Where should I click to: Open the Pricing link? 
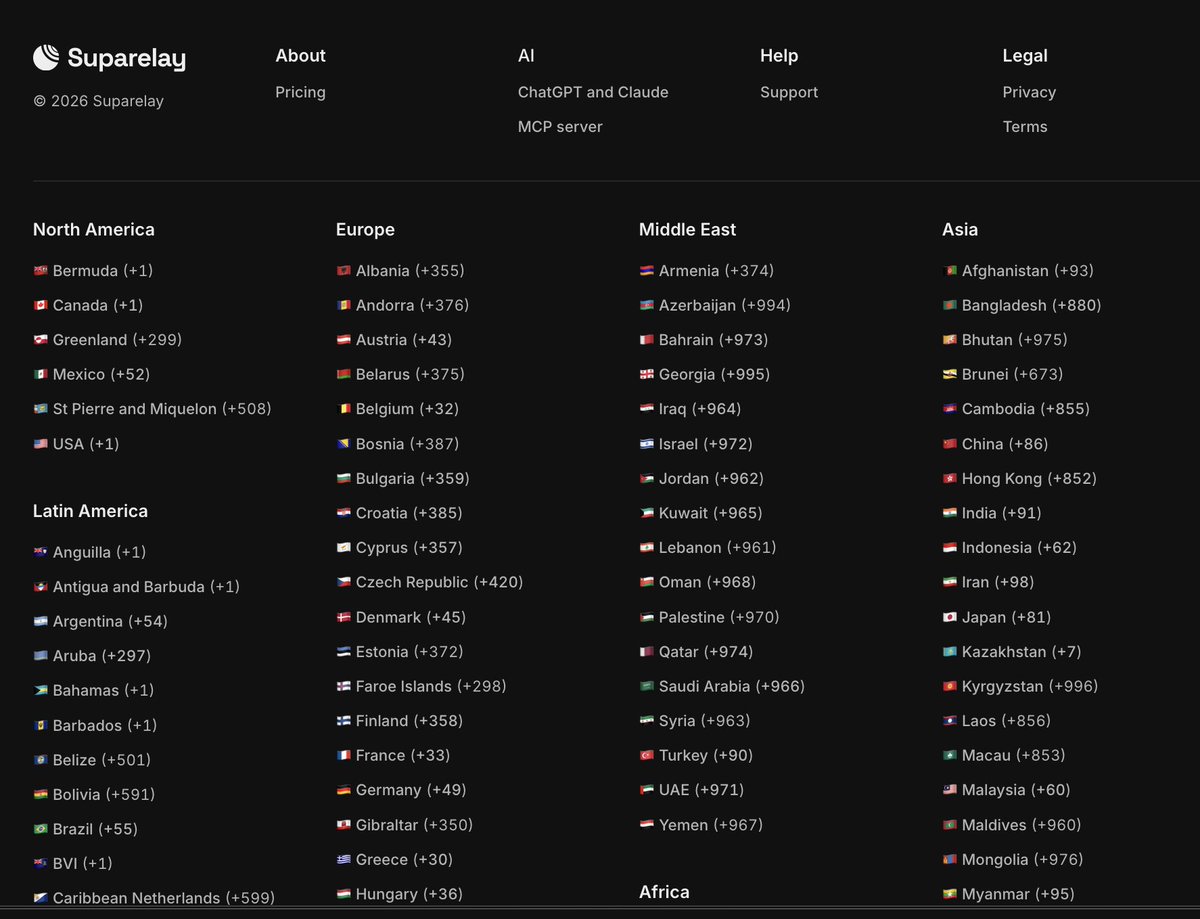click(x=300, y=92)
